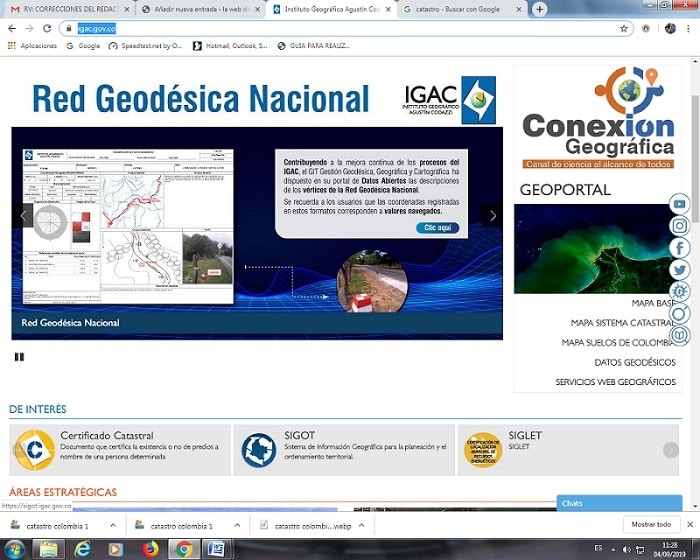
Task: Open the Instagram social icon
Action: [679, 226]
